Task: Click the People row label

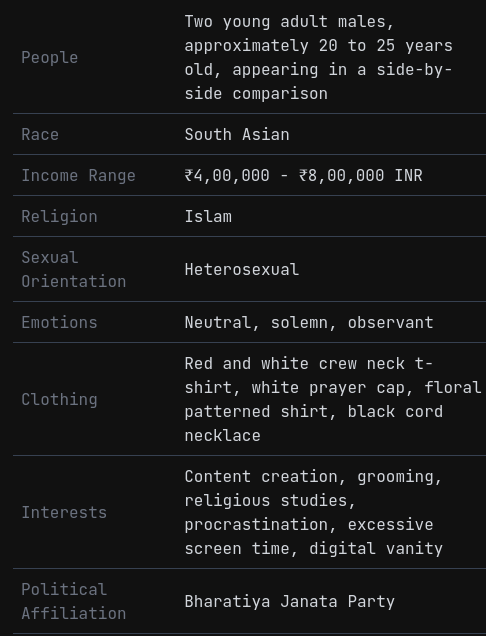Action: point(49,58)
